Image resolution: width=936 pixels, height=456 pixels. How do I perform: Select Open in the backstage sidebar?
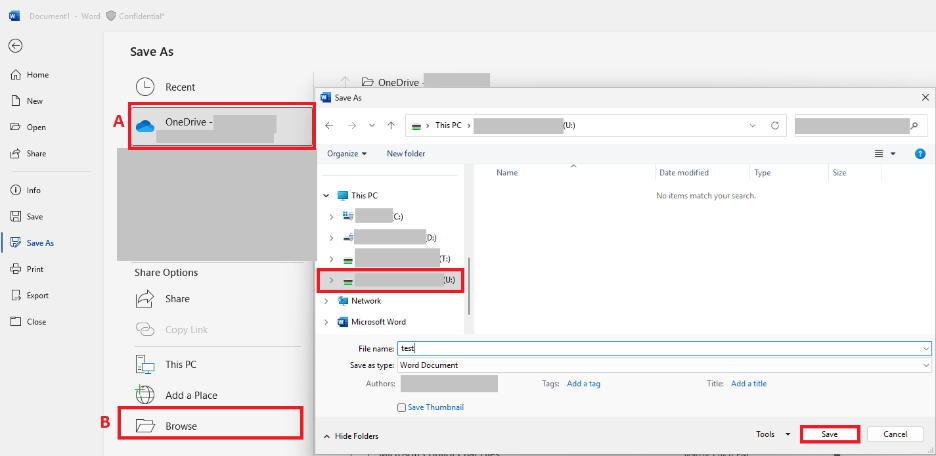(x=28, y=127)
